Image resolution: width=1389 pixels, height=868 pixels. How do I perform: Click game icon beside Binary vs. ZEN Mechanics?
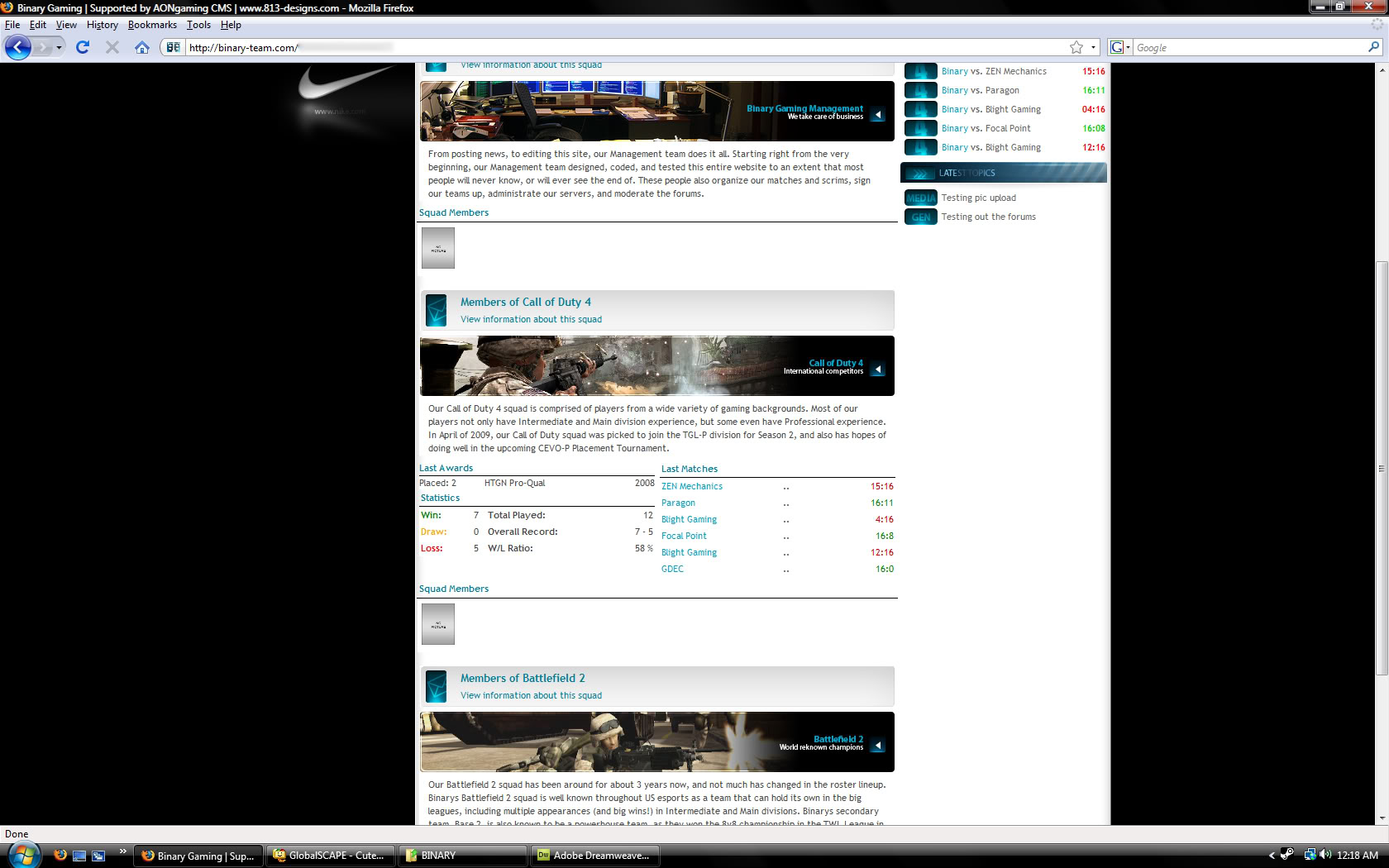921,71
